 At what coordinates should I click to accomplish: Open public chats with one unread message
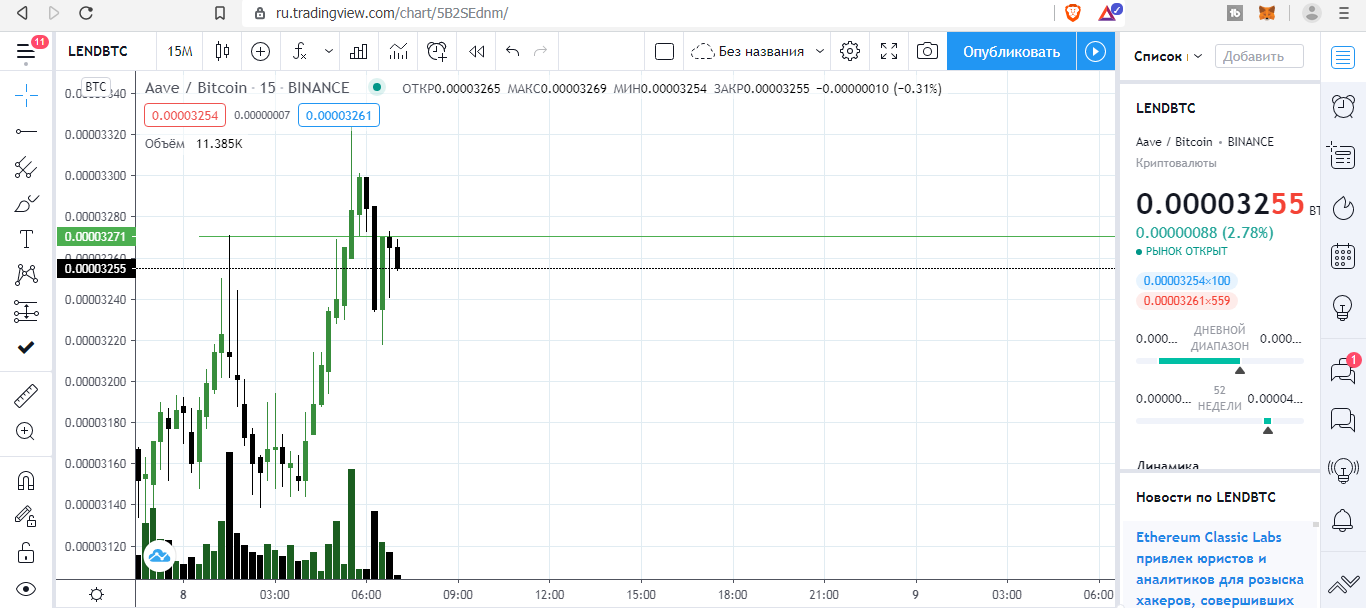click(x=1343, y=369)
